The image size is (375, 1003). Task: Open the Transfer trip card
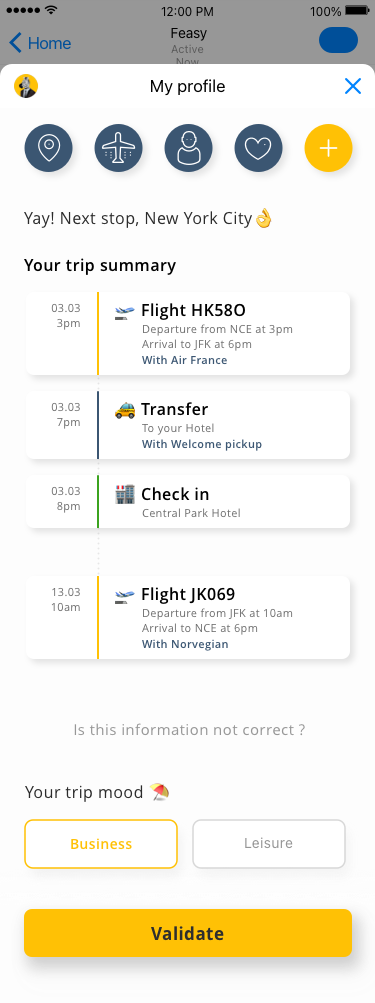pos(188,425)
